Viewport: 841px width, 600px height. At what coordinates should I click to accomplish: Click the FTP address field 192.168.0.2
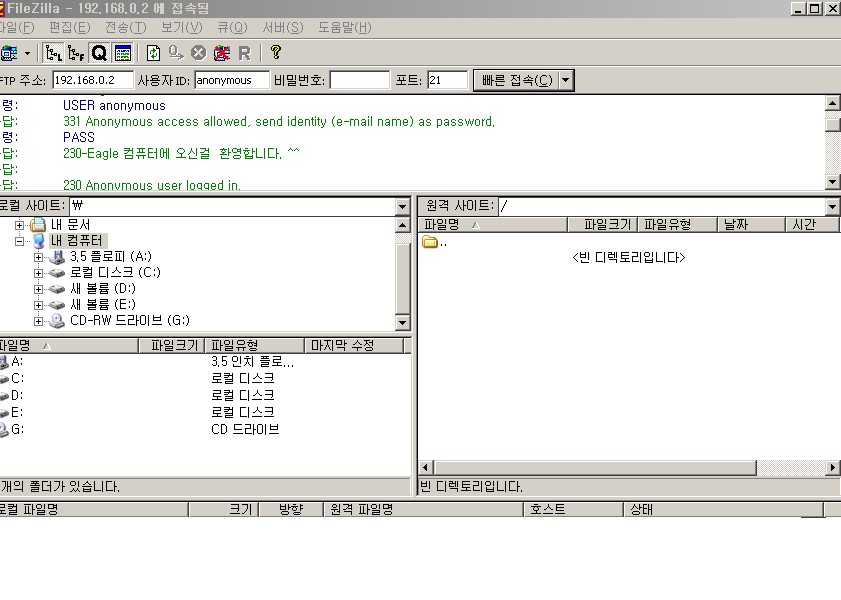tap(93, 80)
